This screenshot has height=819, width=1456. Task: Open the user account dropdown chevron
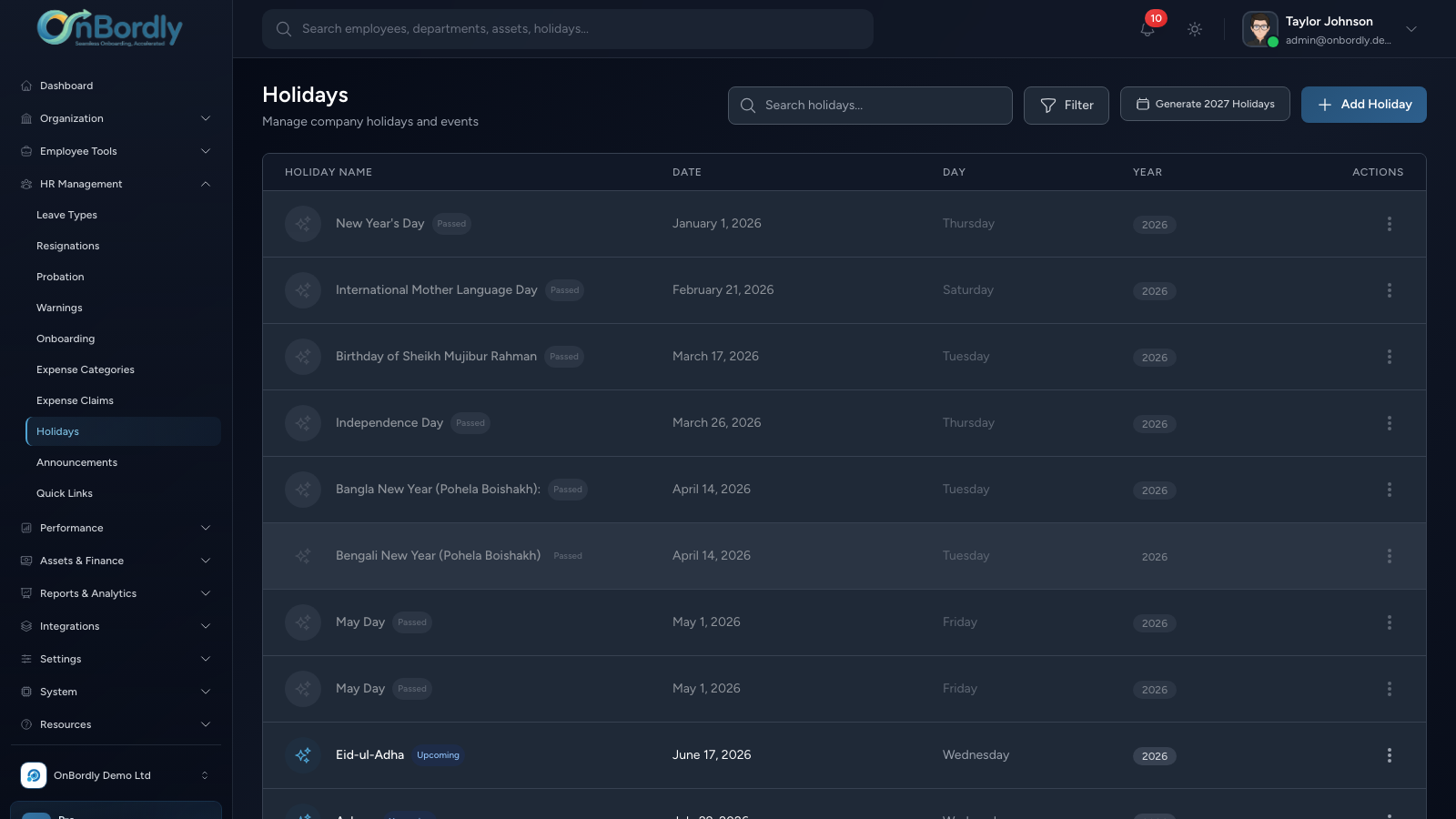tap(1411, 29)
